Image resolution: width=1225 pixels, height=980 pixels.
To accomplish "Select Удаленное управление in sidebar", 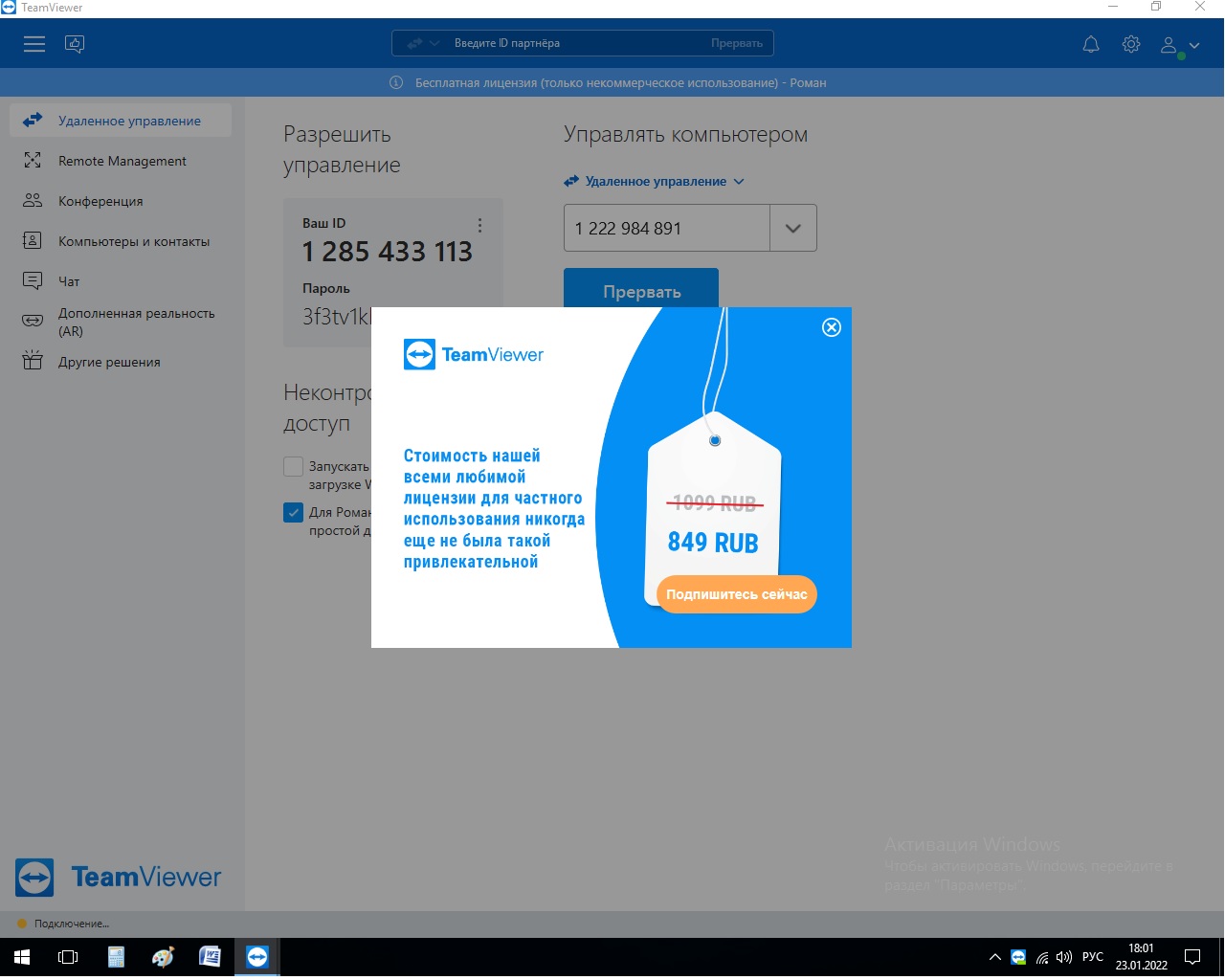I will [121, 121].
